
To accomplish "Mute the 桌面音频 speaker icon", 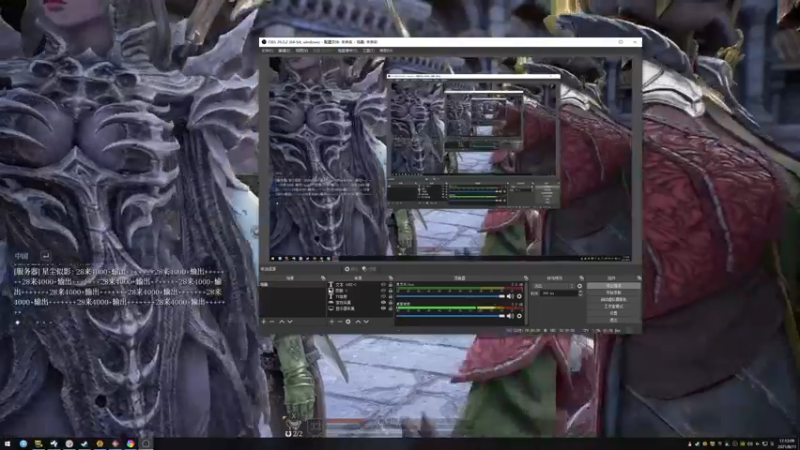I will (510, 316).
